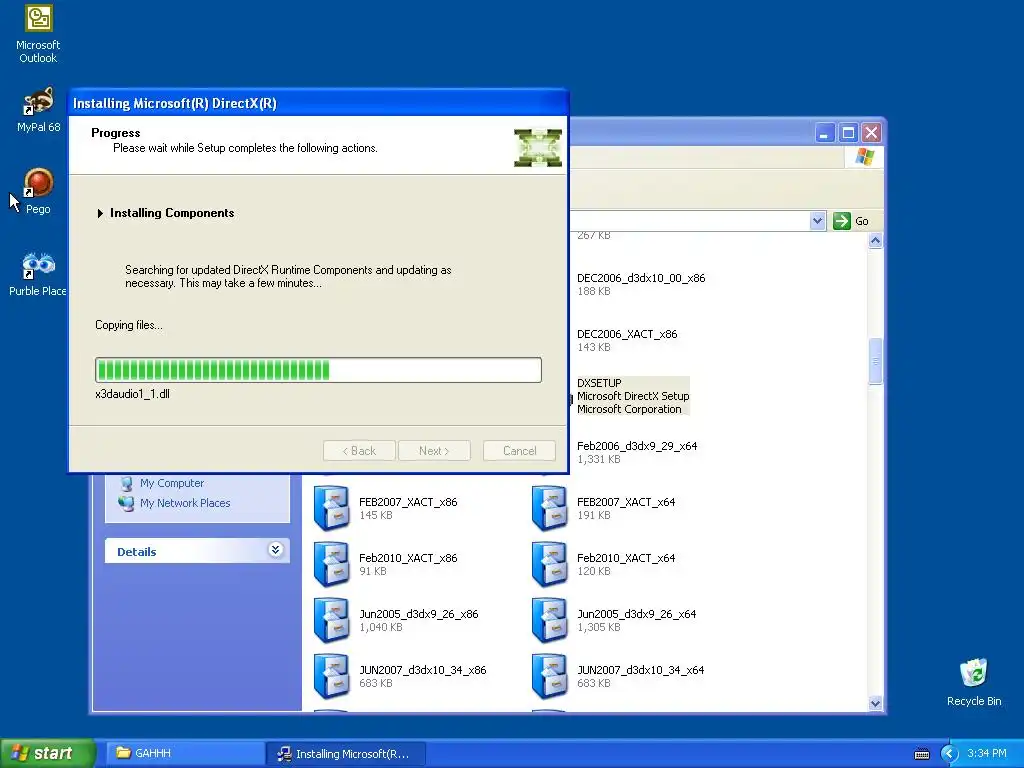Select the Feb2010_XACT_x64 cabinet icon
This screenshot has height=768, width=1024.
tap(549, 564)
